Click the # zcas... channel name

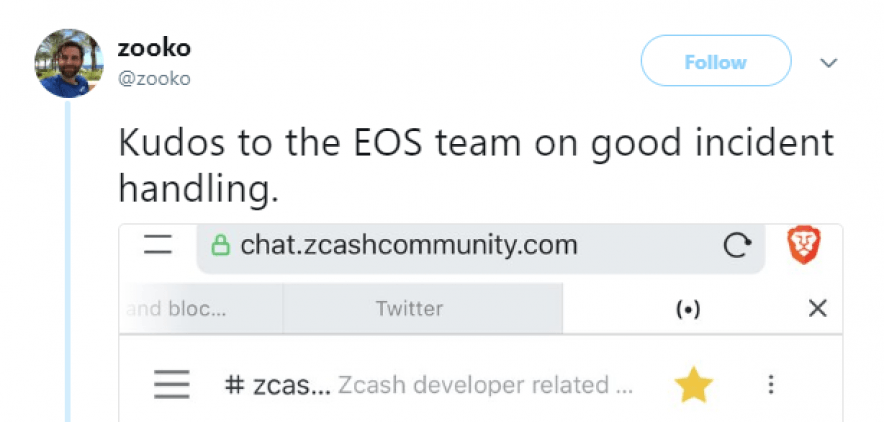click(276, 385)
